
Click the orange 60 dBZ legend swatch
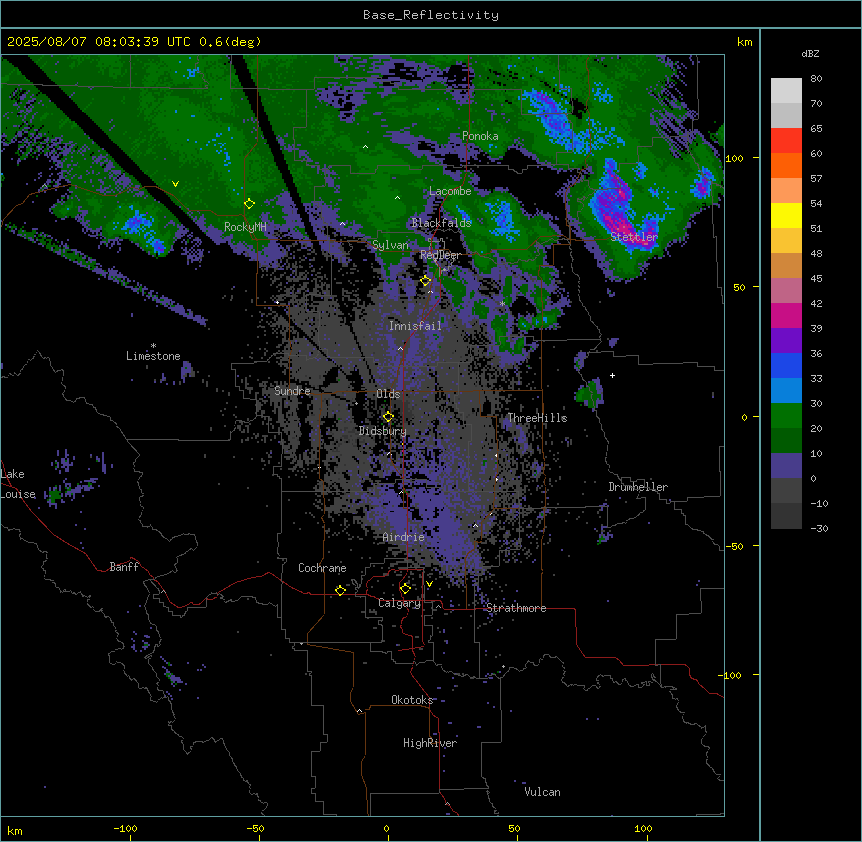pos(786,165)
